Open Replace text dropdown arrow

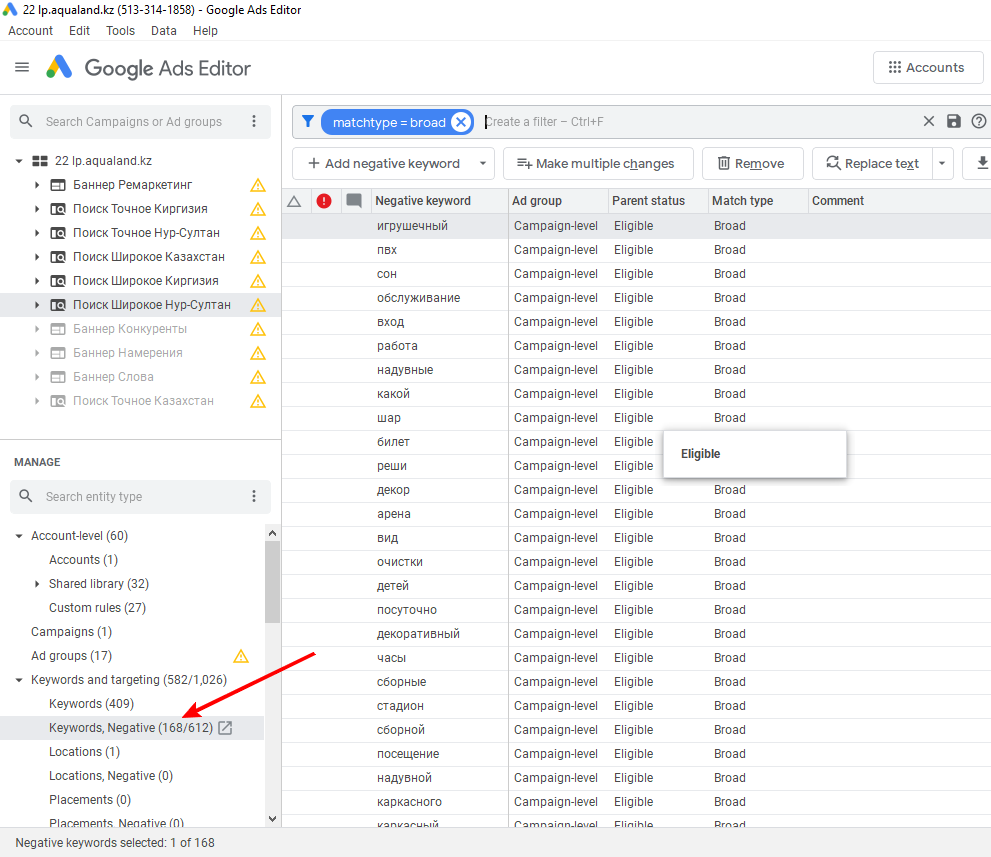(x=942, y=164)
